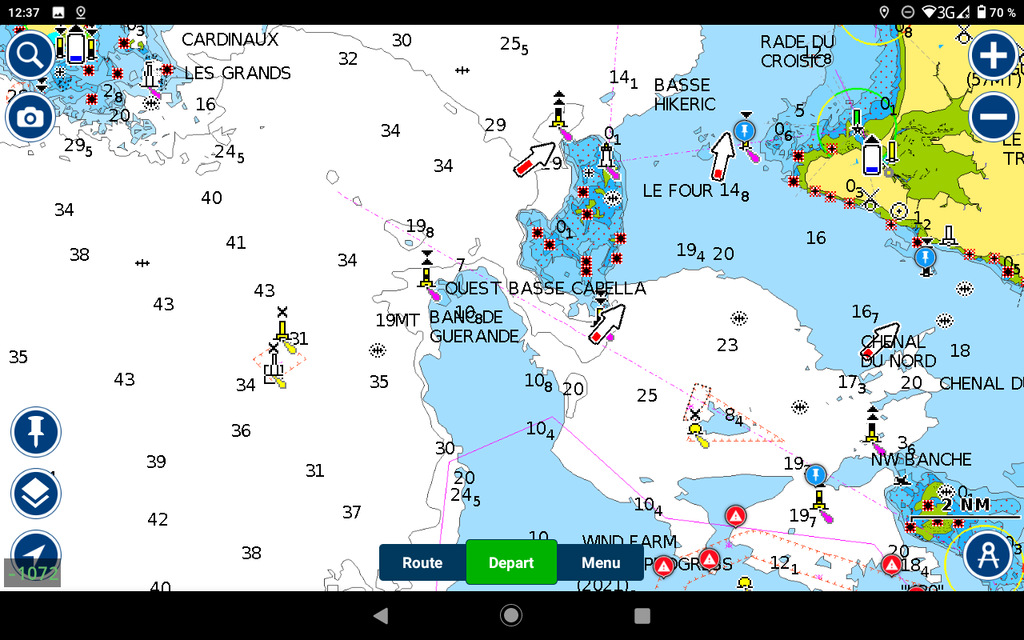Tap red warning marker near depth 10₄
This screenshot has width=1024, height=640.
click(x=735, y=516)
